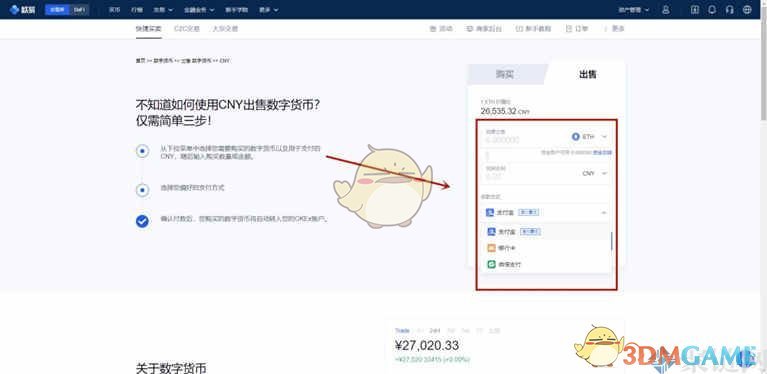
Task: Click the ¥27,020.33 price value
Action: [427, 346]
